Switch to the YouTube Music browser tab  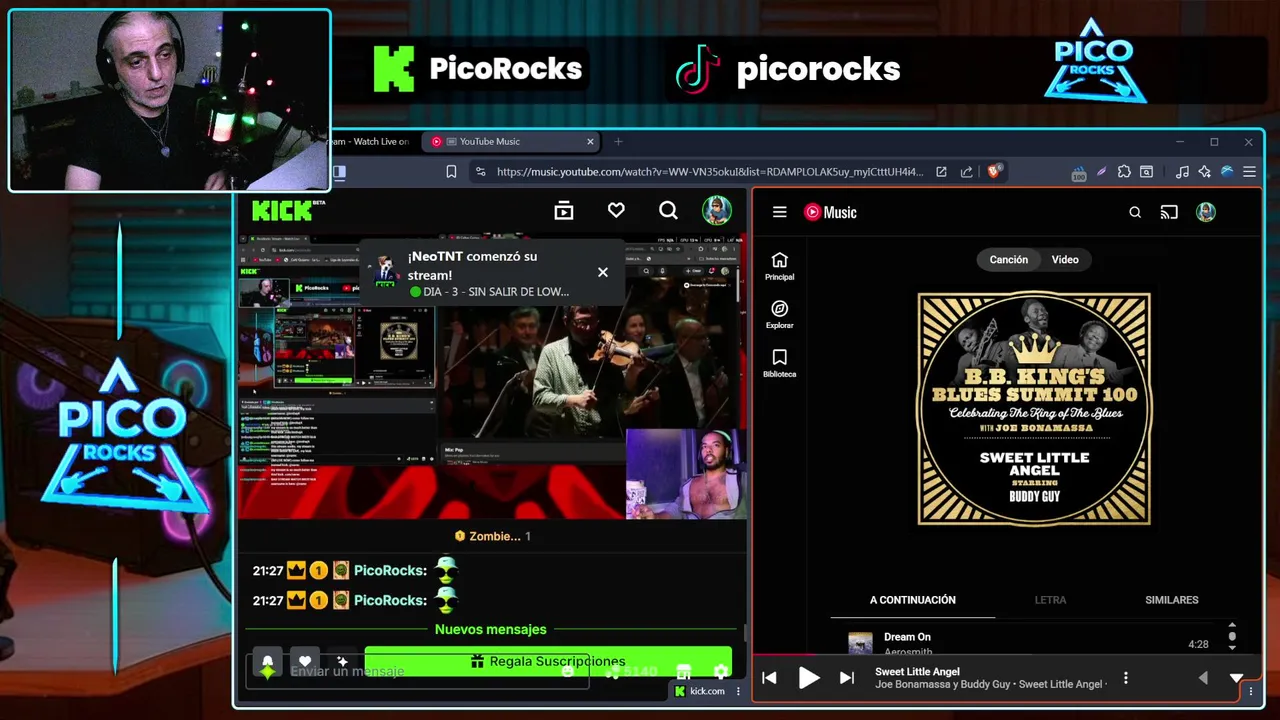pyautogui.click(x=511, y=142)
